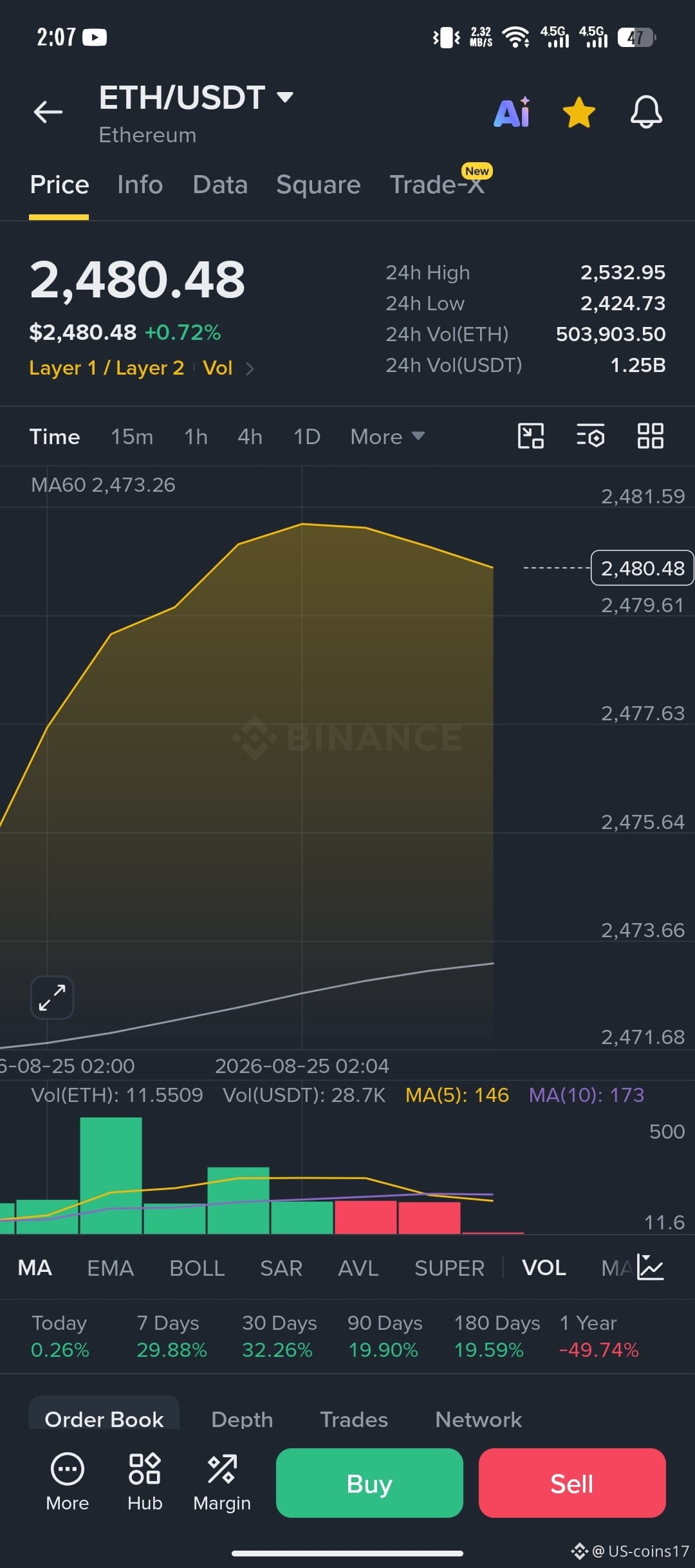Open the More menu icon at bottom

click(68, 1482)
